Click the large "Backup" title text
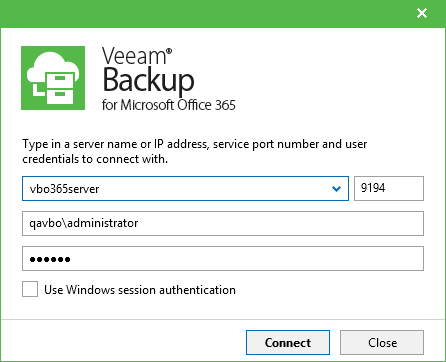The width and height of the screenshot is (446, 362). (148, 80)
